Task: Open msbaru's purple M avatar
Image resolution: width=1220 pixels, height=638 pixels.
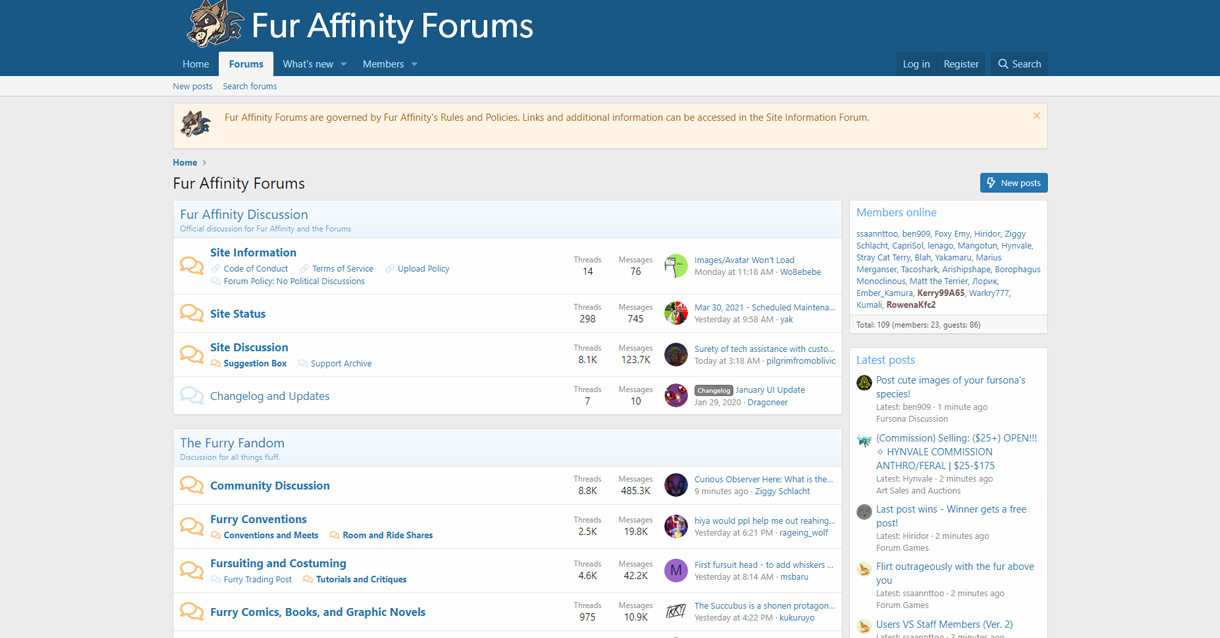Action: pos(676,570)
